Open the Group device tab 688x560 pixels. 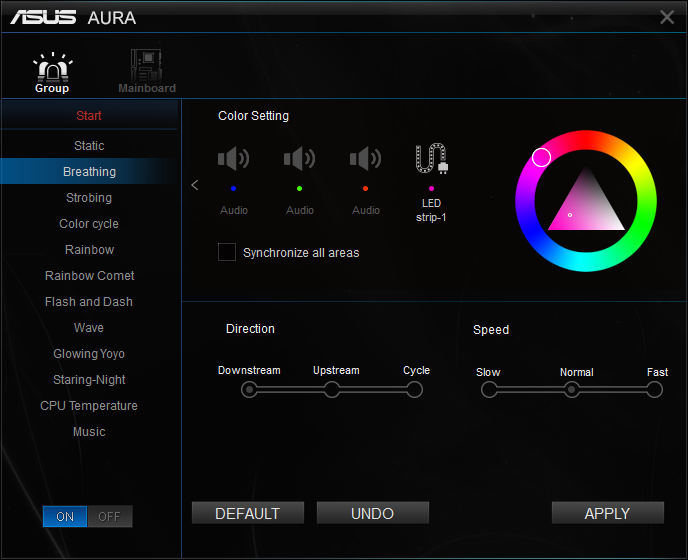(52, 72)
